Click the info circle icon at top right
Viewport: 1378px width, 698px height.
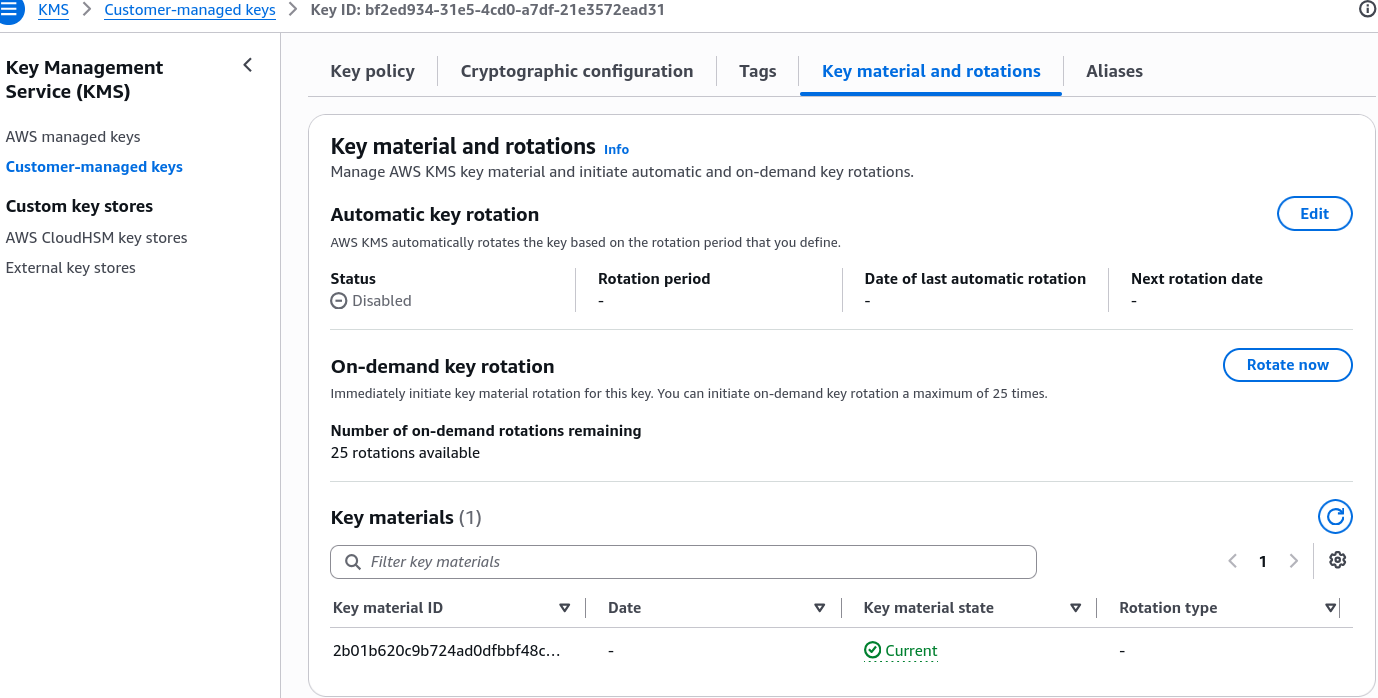tap(1367, 10)
